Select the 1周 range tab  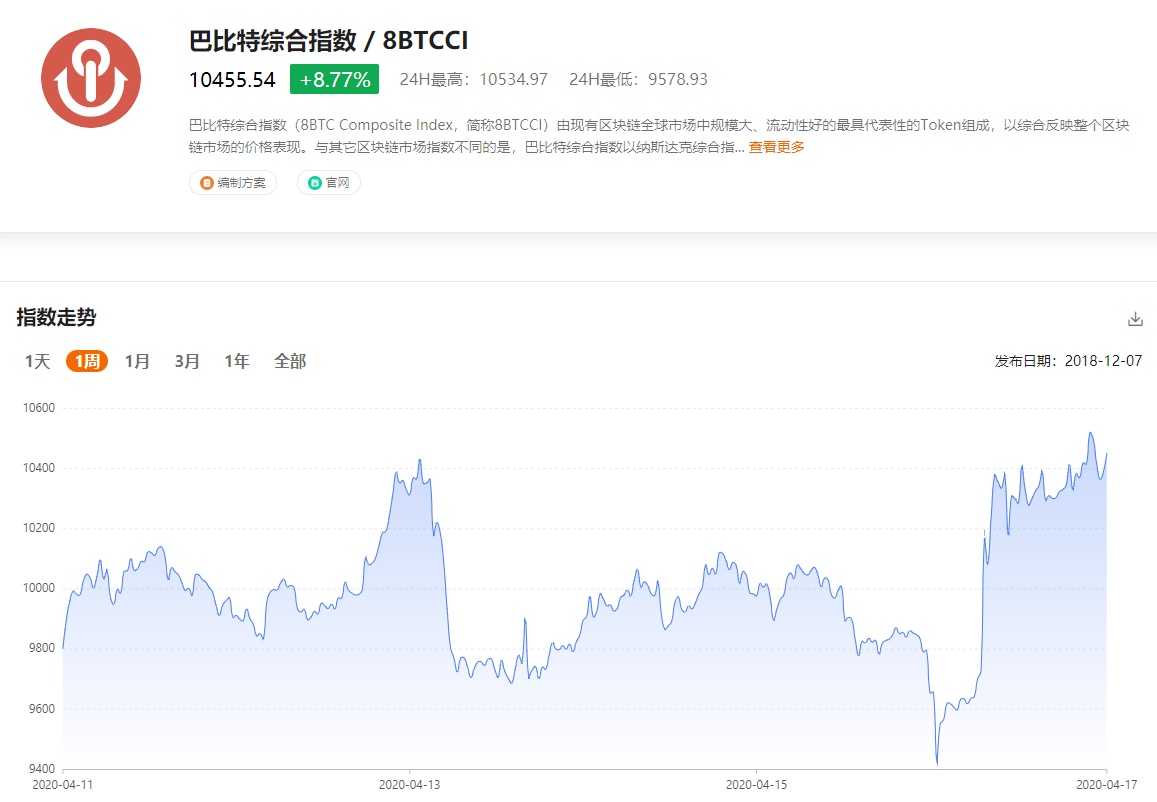[x=87, y=361]
